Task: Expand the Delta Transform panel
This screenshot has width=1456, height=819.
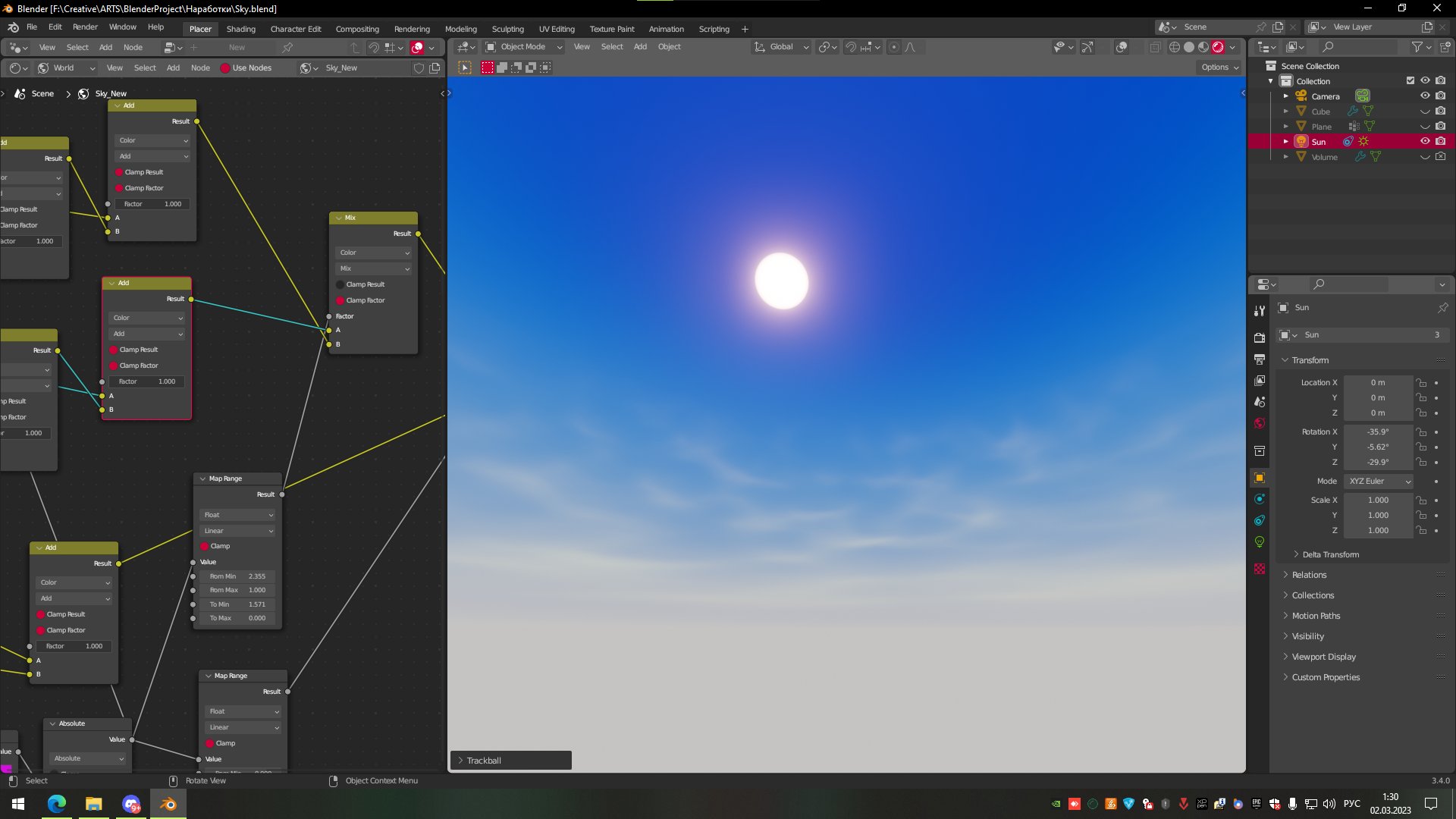Action: [x=1330, y=555]
